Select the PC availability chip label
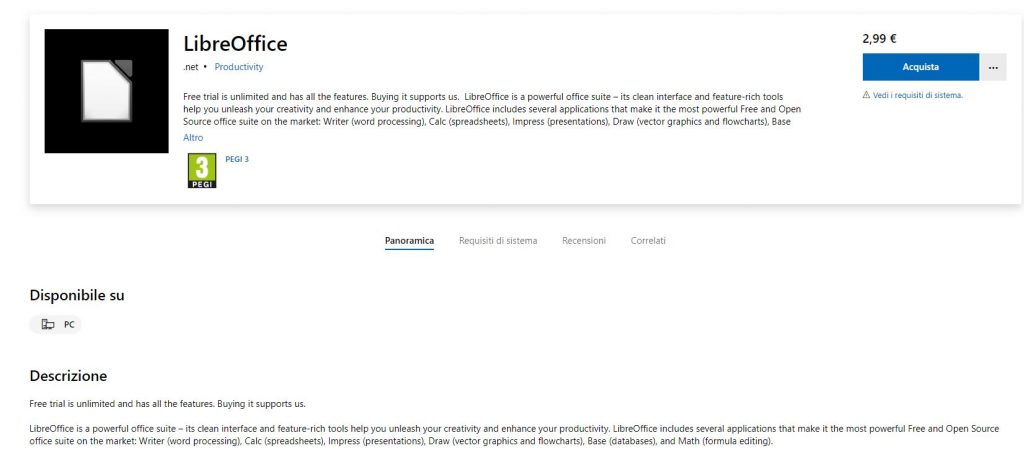This screenshot has height=474, width=1024. 69,324
